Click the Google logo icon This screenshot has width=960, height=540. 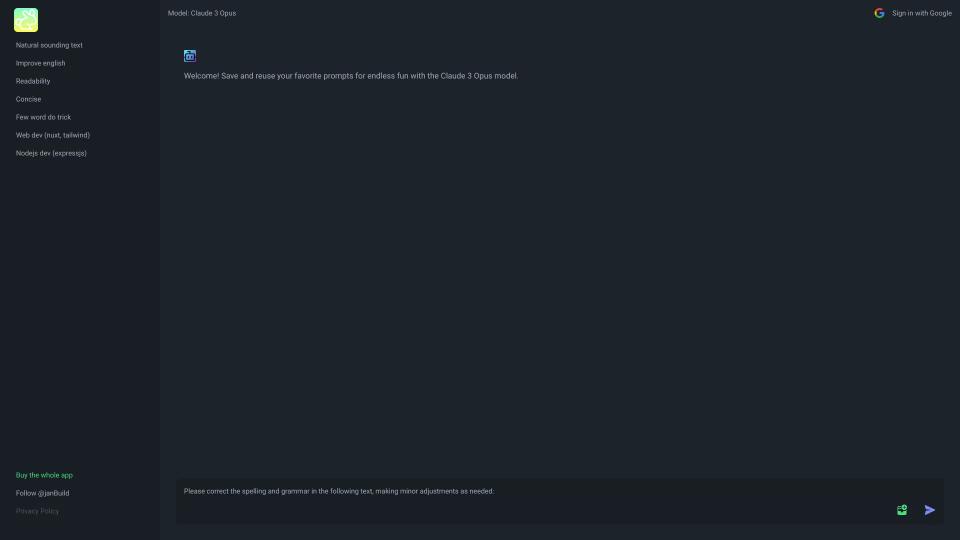(879, 13)
